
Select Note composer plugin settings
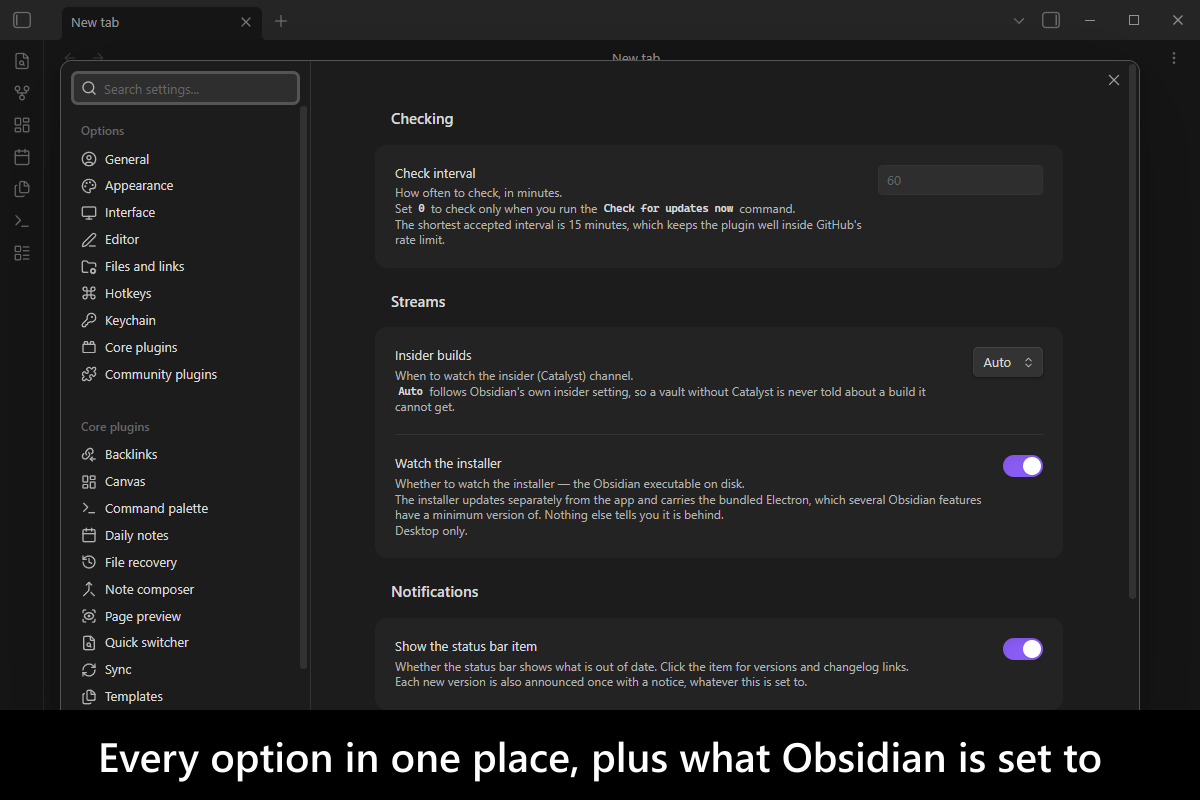pos(185,590)
